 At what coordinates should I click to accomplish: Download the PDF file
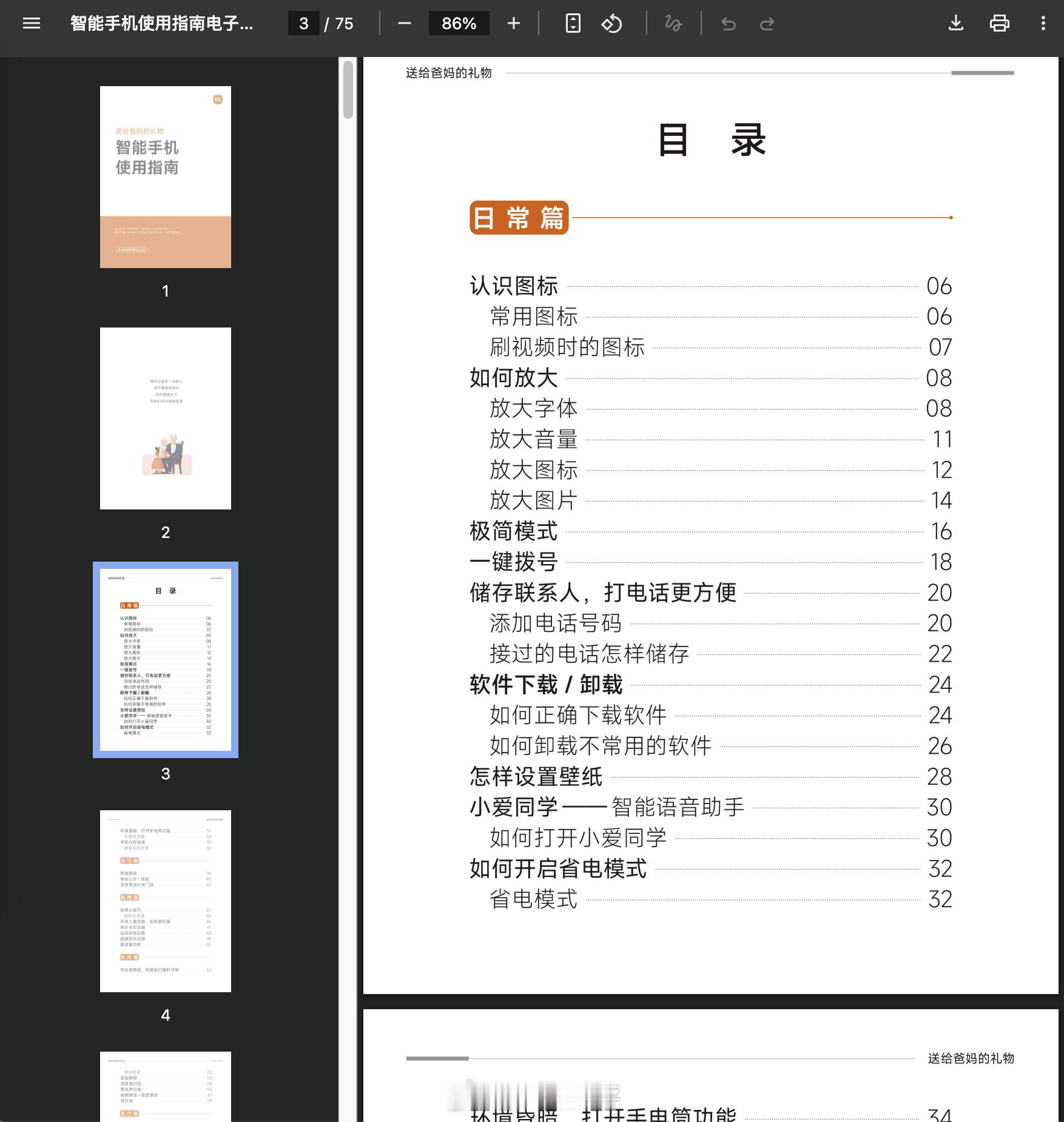[956, 24]
